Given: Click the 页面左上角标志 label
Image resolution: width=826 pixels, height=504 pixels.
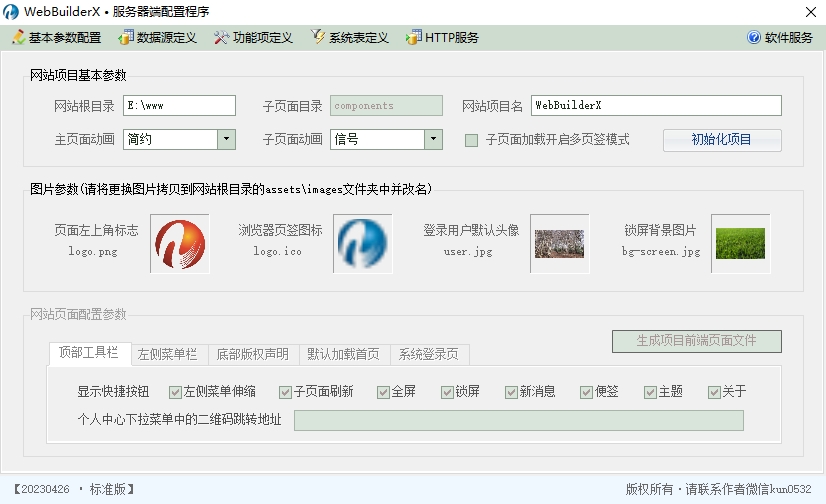Looking at the screenshot, I should (96, 230).
